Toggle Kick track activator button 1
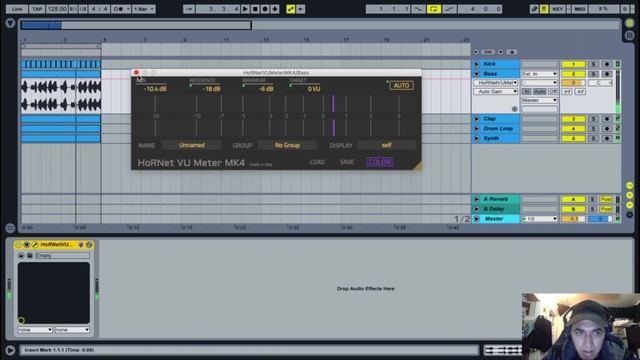Image resolution: width=640 pixels, height=360 pixels. coord(573,64)
